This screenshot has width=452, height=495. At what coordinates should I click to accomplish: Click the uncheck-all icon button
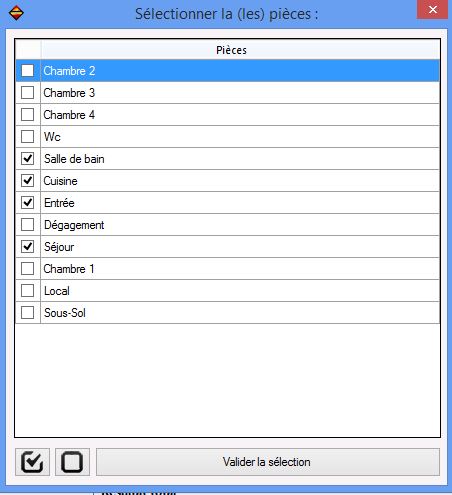click(x=72, y=462)
